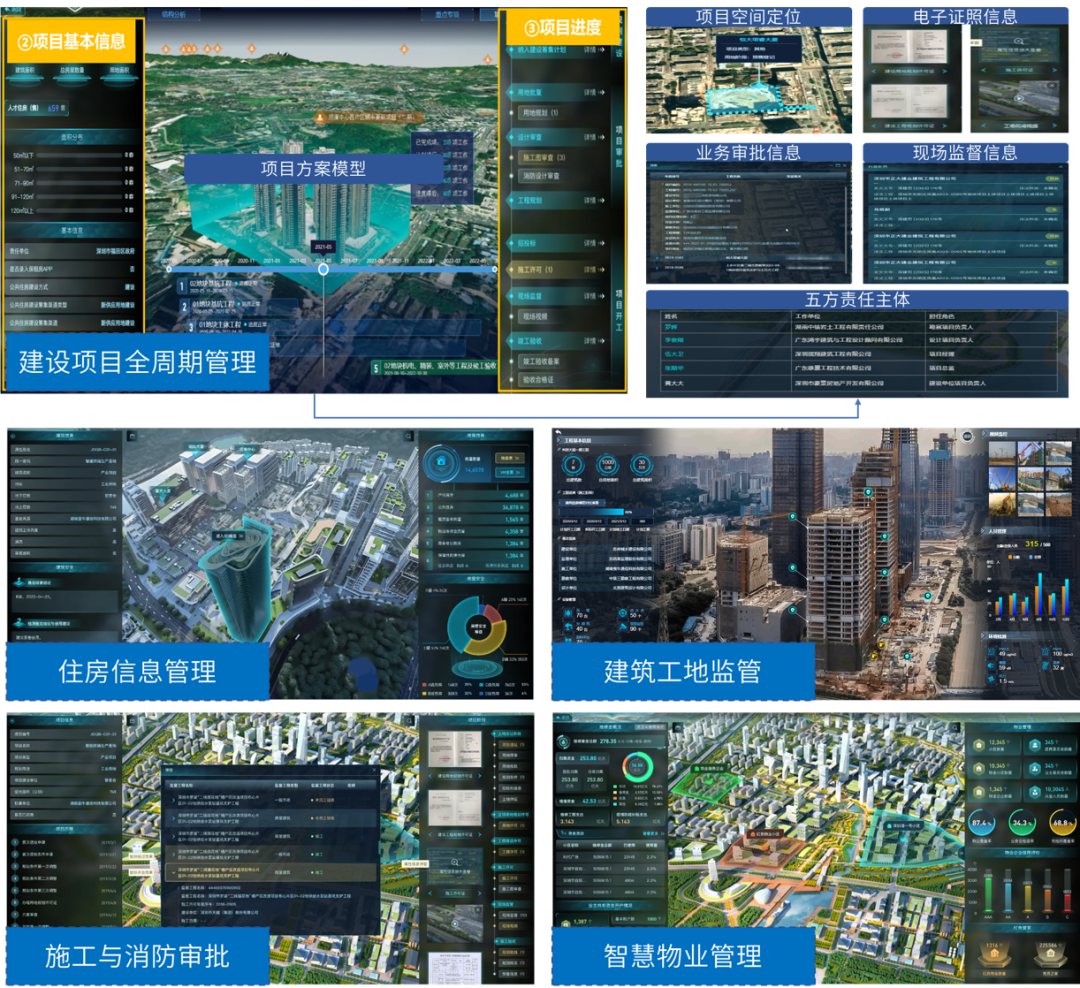Select the 施工图审查 (3) sub-item
This screenshot has width=1080, height=988.
click(543, 158)
